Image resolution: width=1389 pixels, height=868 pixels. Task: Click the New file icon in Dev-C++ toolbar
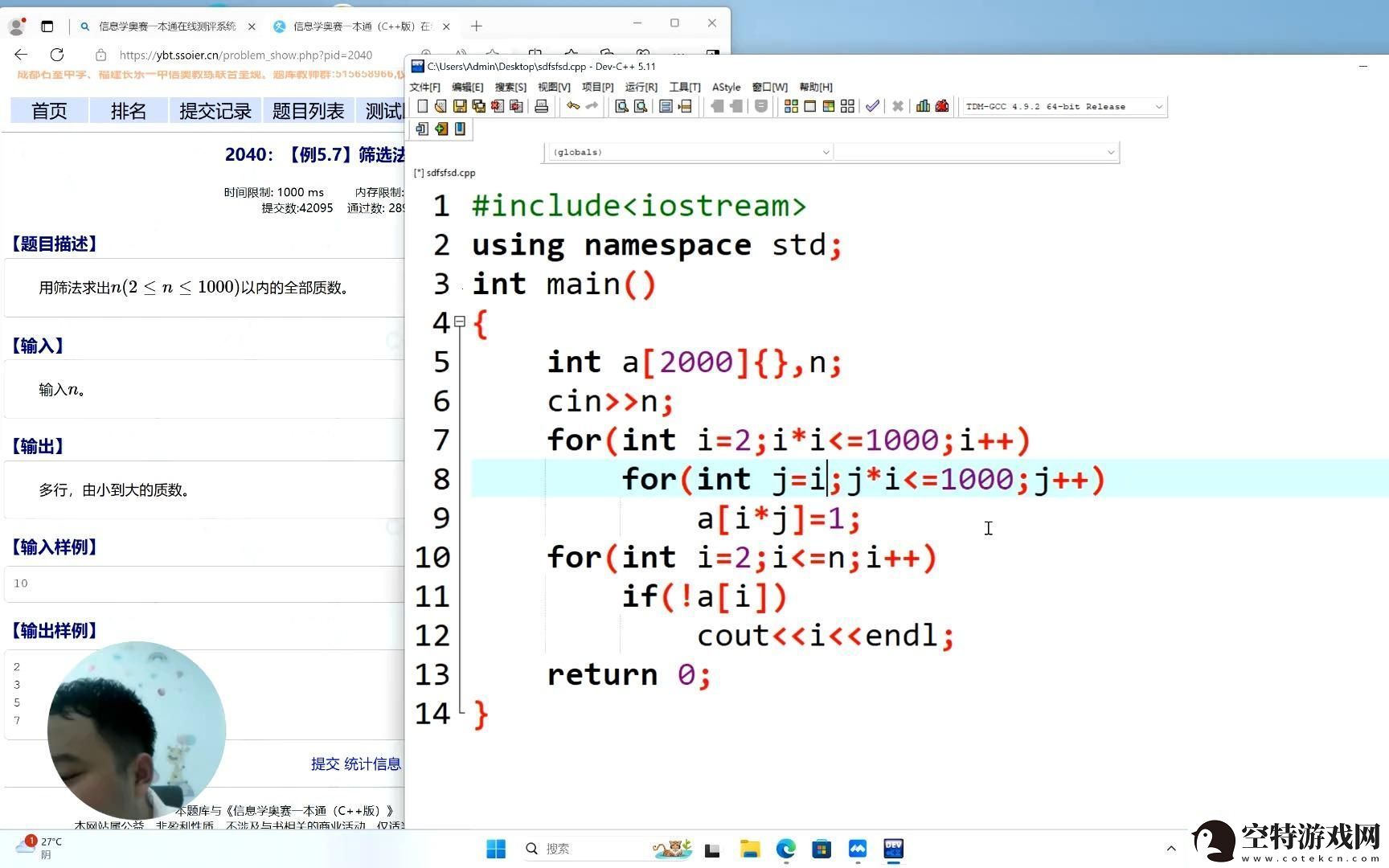tap(422, 106)
